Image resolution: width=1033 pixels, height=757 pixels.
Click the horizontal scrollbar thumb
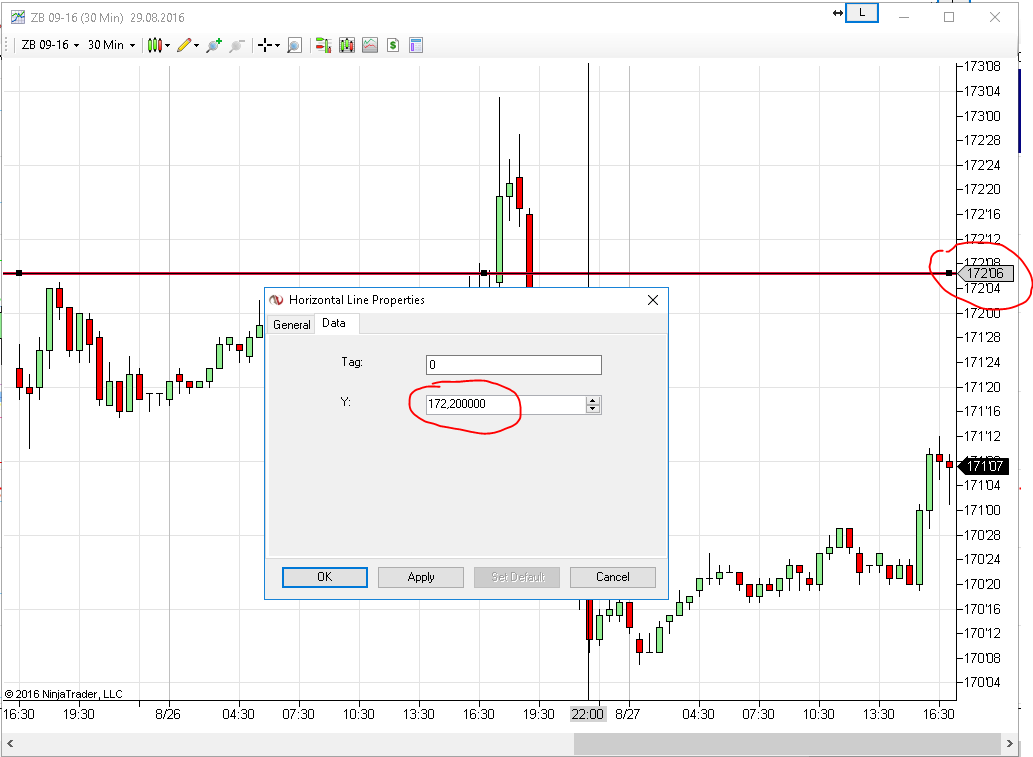[x=788, y=743]
